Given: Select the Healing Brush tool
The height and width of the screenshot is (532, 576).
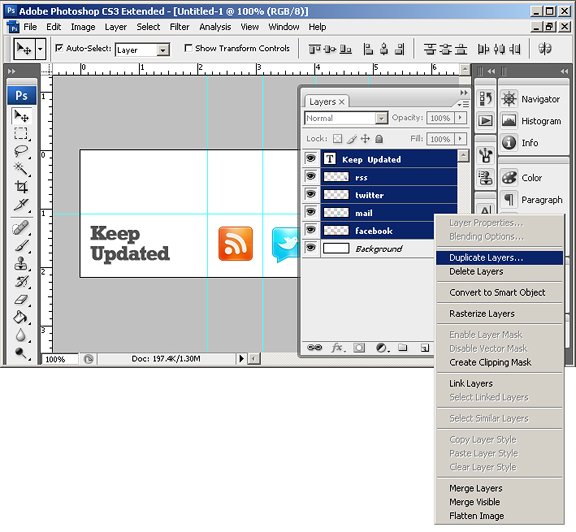Looking at the screenshot, I should pos(21,228).
